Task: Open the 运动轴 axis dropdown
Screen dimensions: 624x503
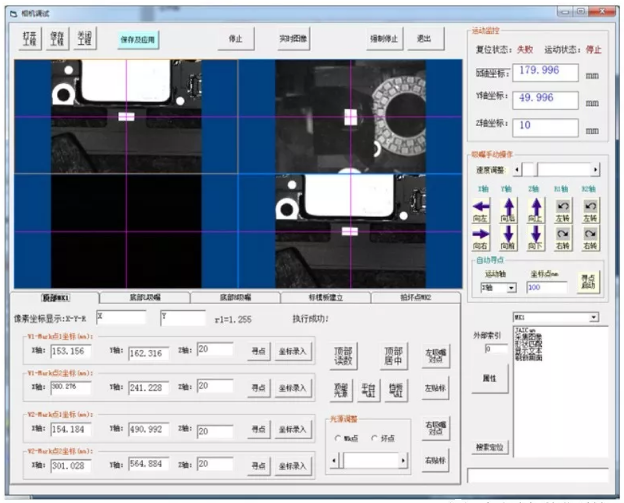Action: [x=511, y=288]
